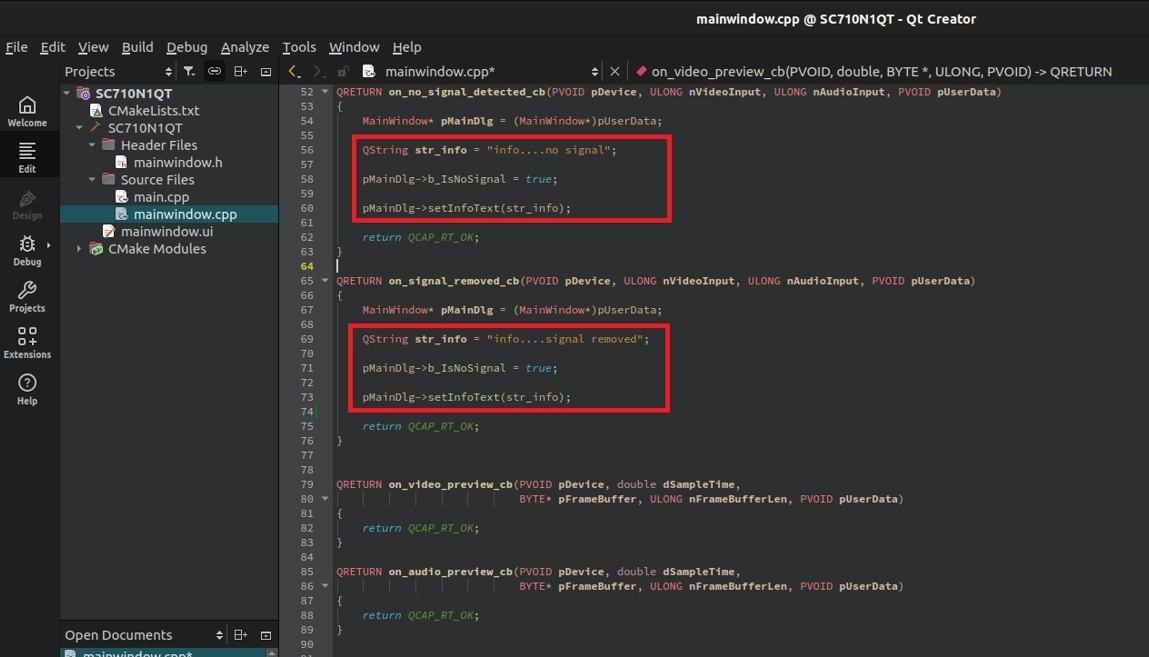This screenshot has height=657, width=1149.
Task: Click the mainwindow.cpp file icon in editor toolbar
Action: point(369,71)
